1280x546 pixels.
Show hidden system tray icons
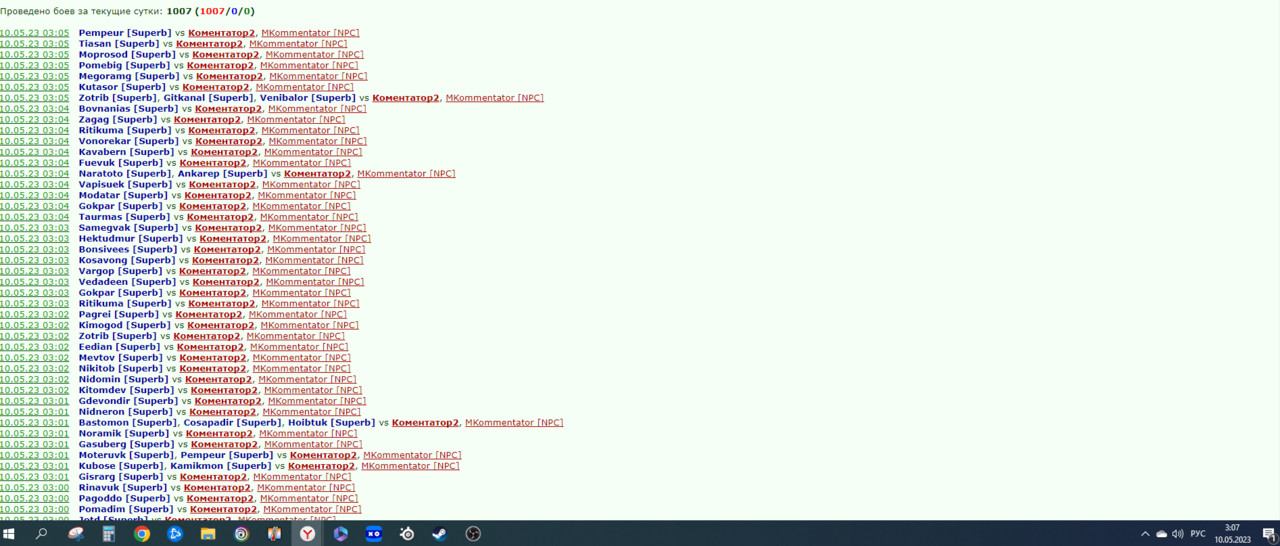click(x=1145, y=534)
